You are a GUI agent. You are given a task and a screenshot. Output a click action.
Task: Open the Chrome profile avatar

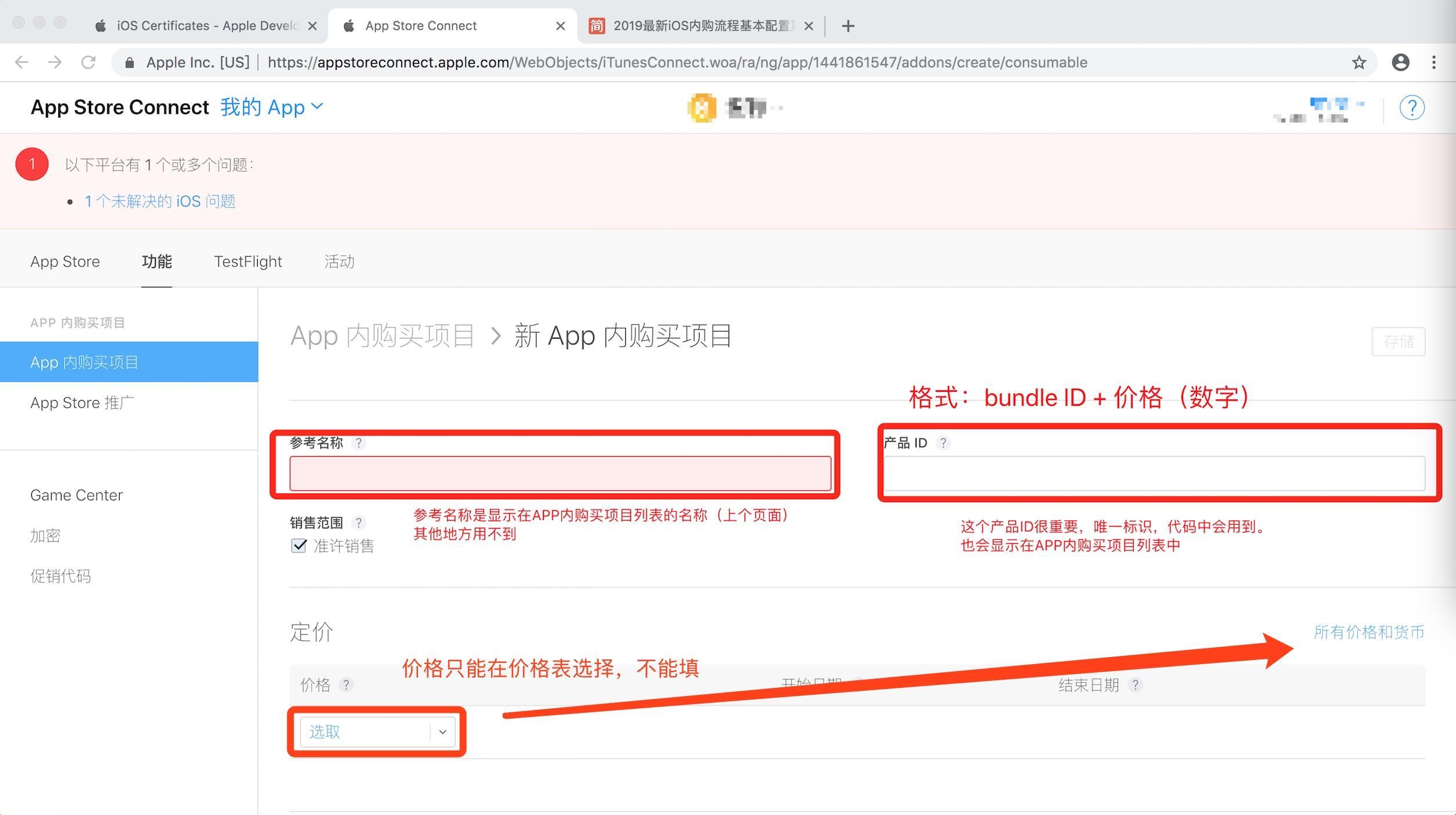pyautogui.click(x=1401, y=62)
